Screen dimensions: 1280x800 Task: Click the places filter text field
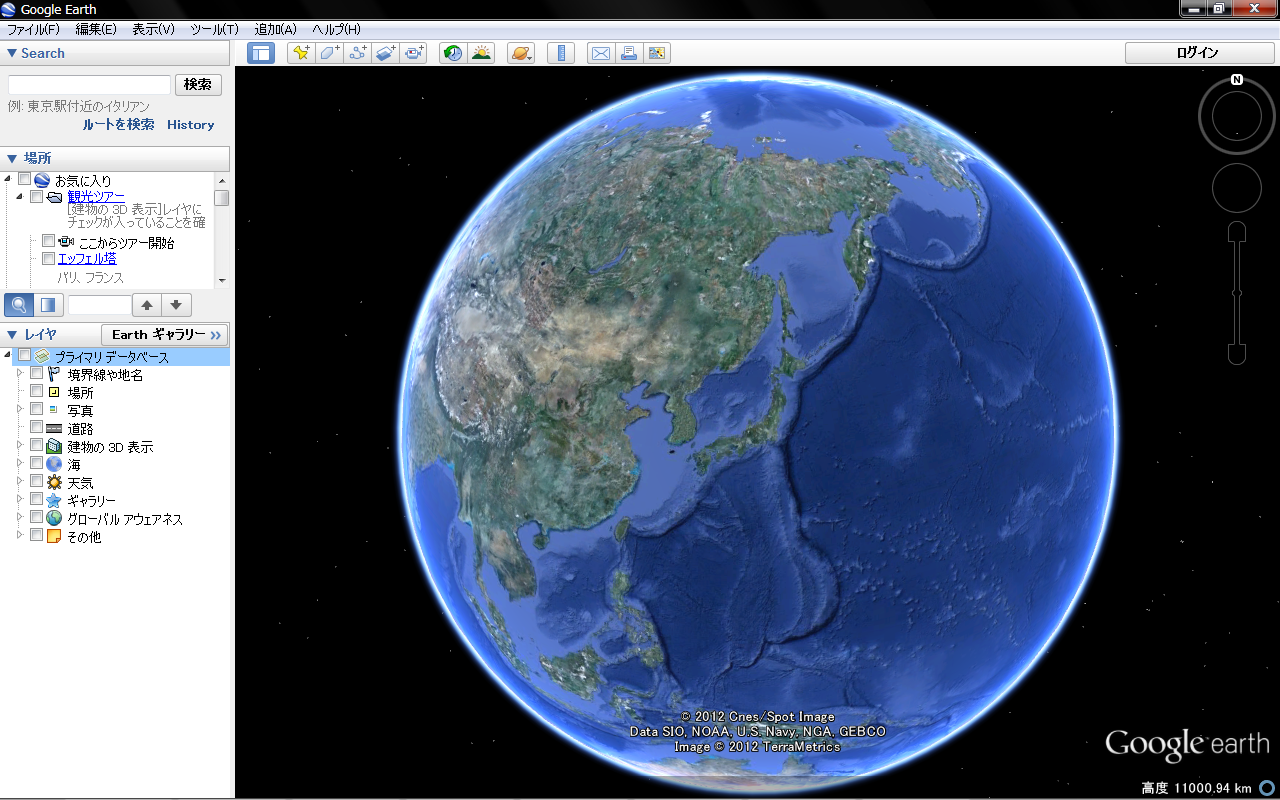[100, 305]
